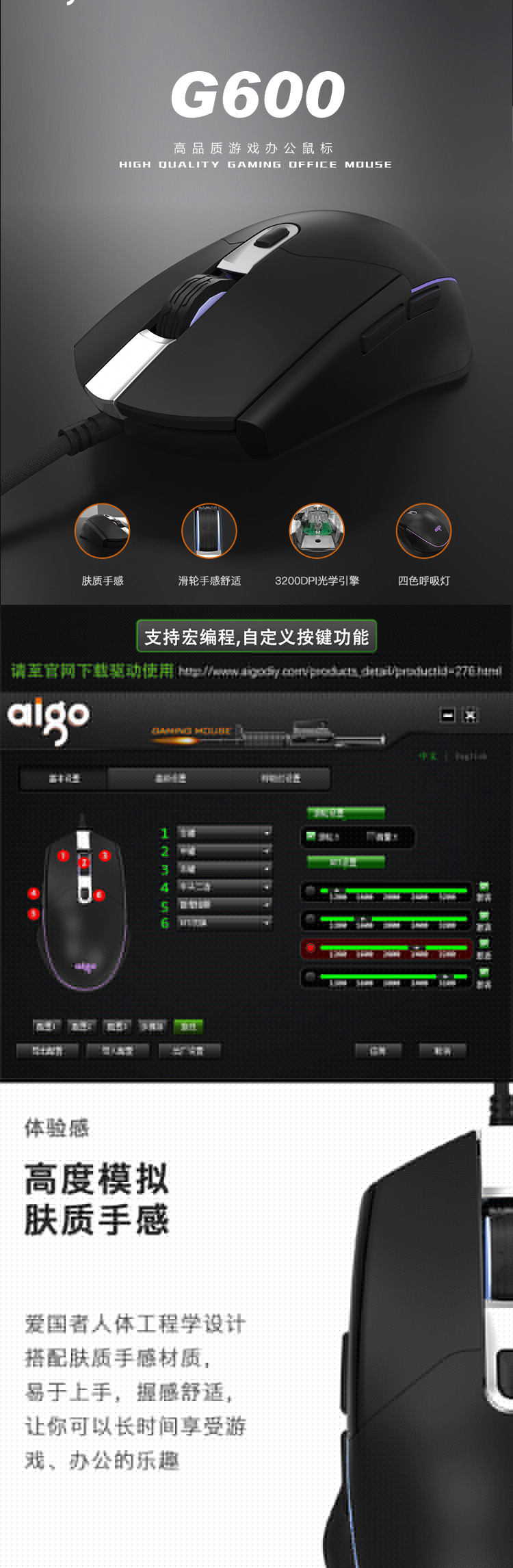Image resolution: width=513 pixels, height=1568 pixels.
Task: Click red marker 3 on mouse diagram
Action: click(105, 856)
